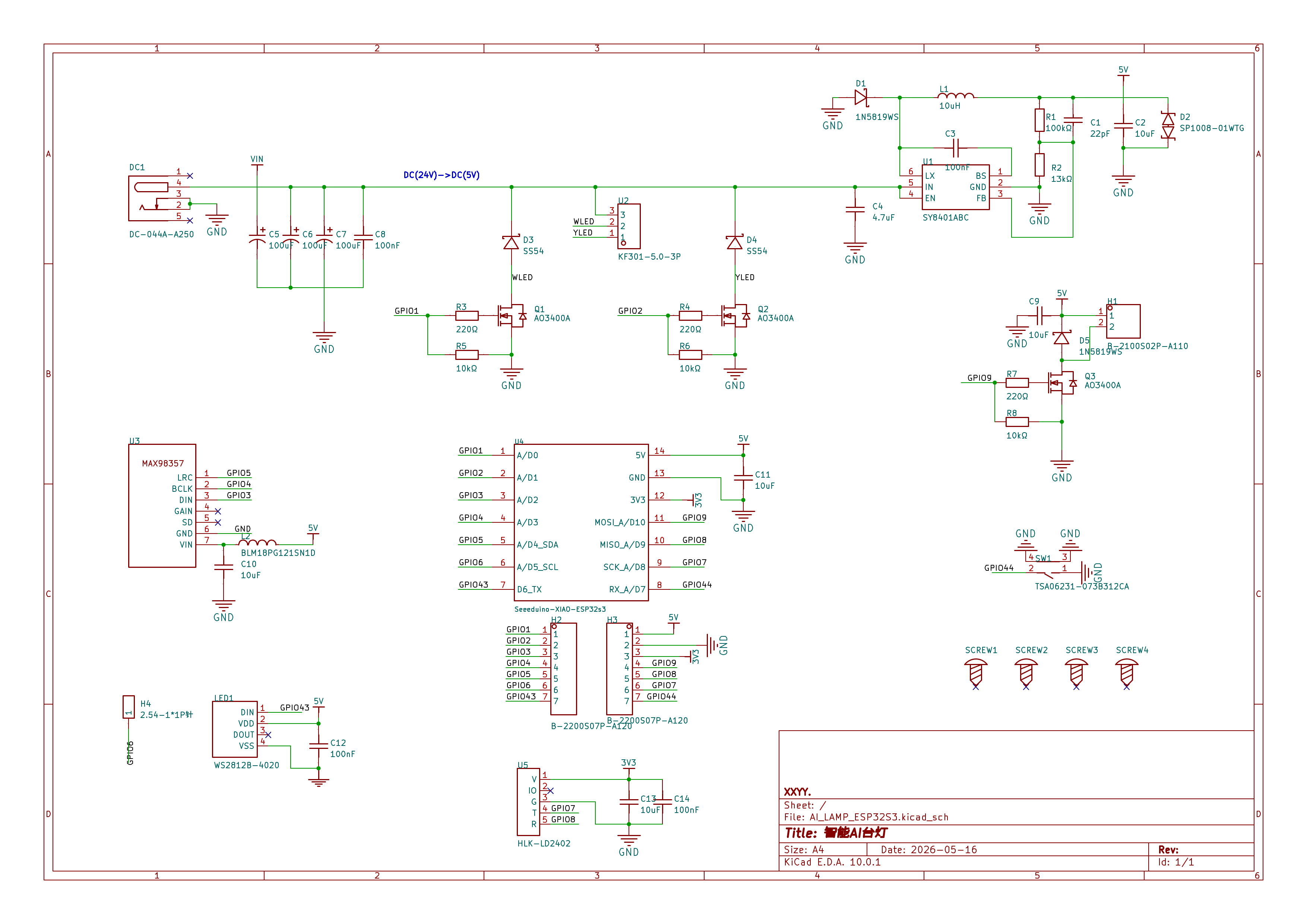
Task: Select the D3 SS54 diode symbol
Action: click(511, 243)
